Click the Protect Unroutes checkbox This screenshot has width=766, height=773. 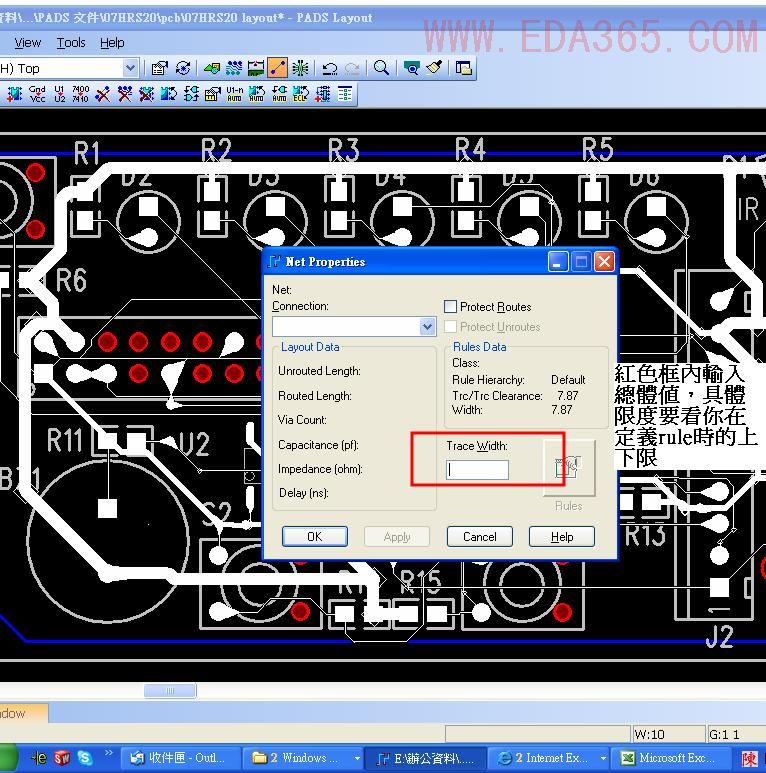(x=451, y=327)
